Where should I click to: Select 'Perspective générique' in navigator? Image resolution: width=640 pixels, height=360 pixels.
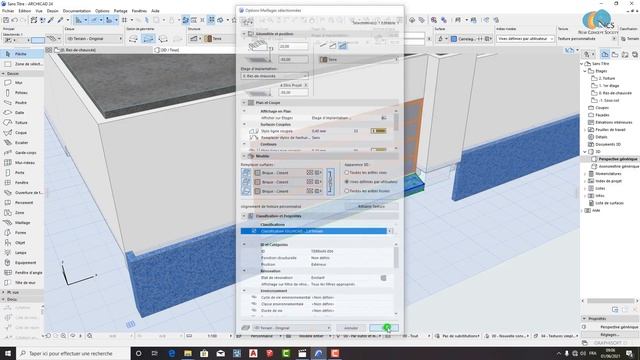point(618,159)
